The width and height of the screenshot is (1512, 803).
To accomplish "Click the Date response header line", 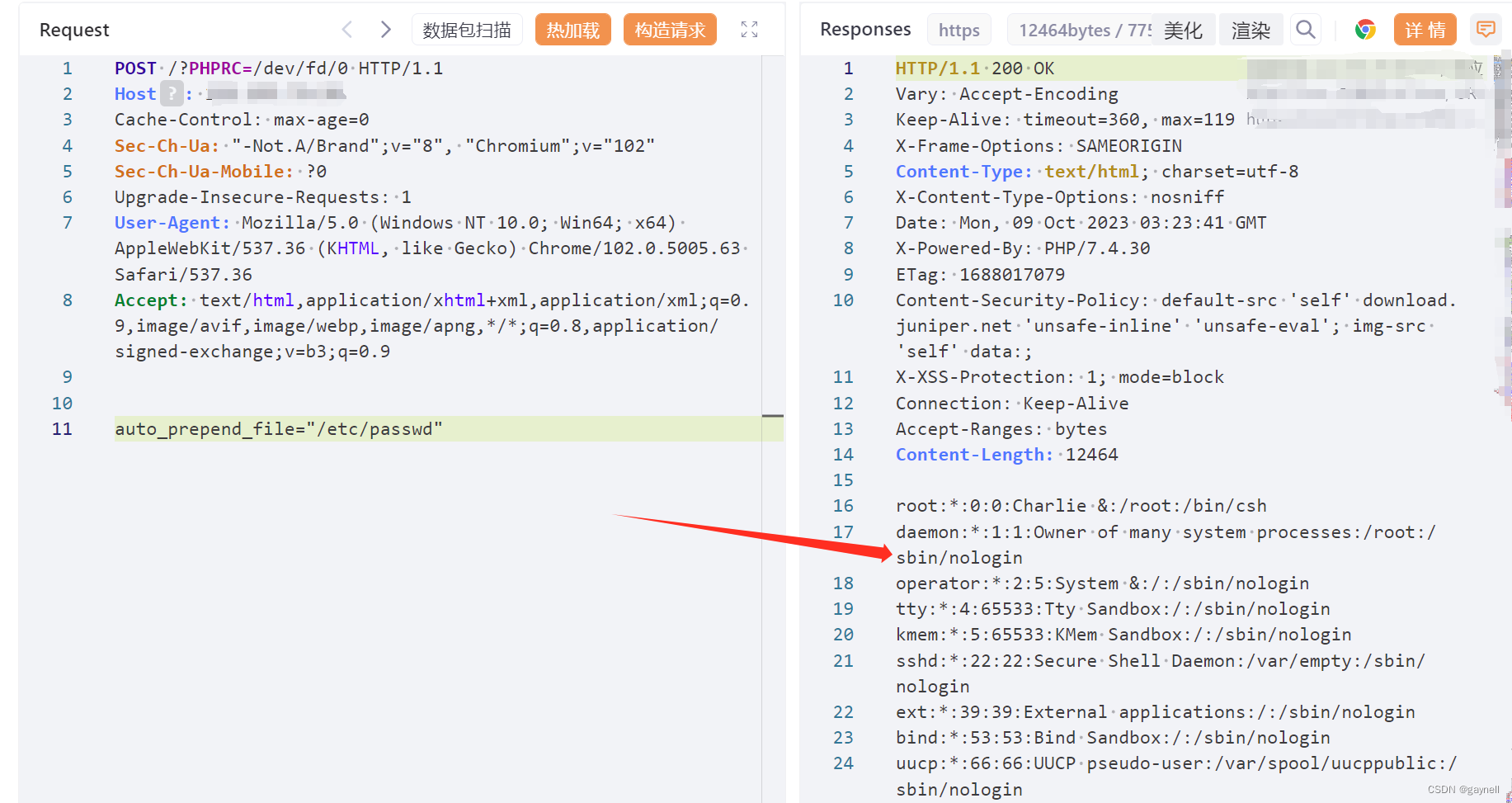I will click(x=1081, y=223).
